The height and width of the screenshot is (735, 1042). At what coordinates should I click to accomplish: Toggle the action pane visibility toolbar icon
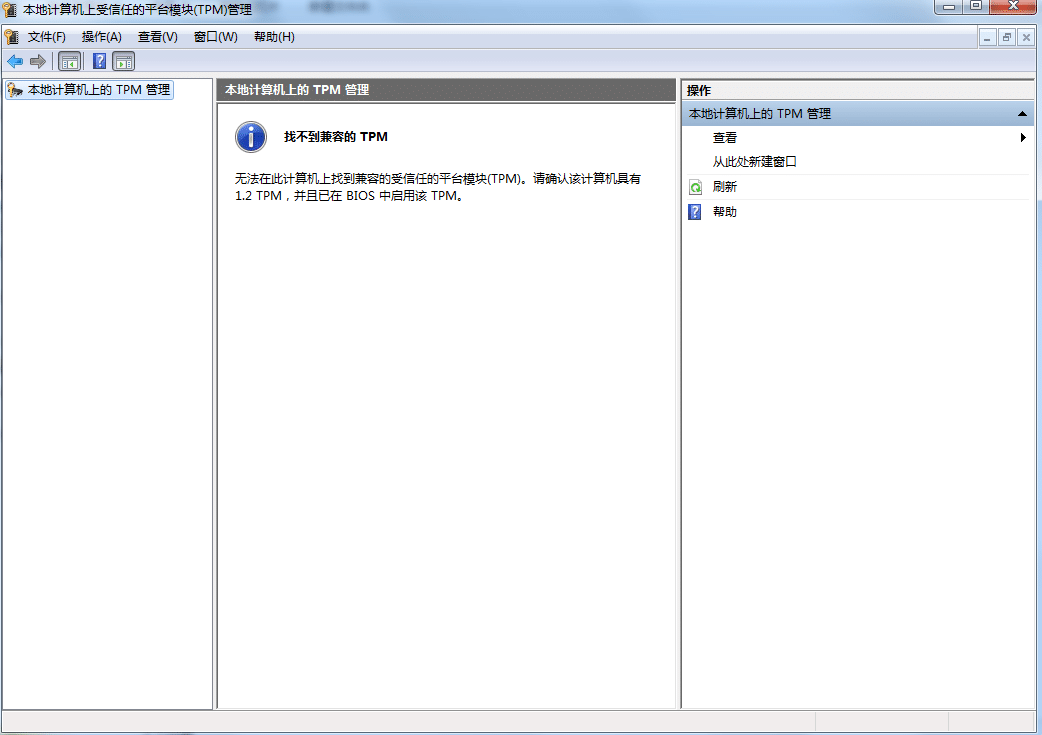point(123,61)
